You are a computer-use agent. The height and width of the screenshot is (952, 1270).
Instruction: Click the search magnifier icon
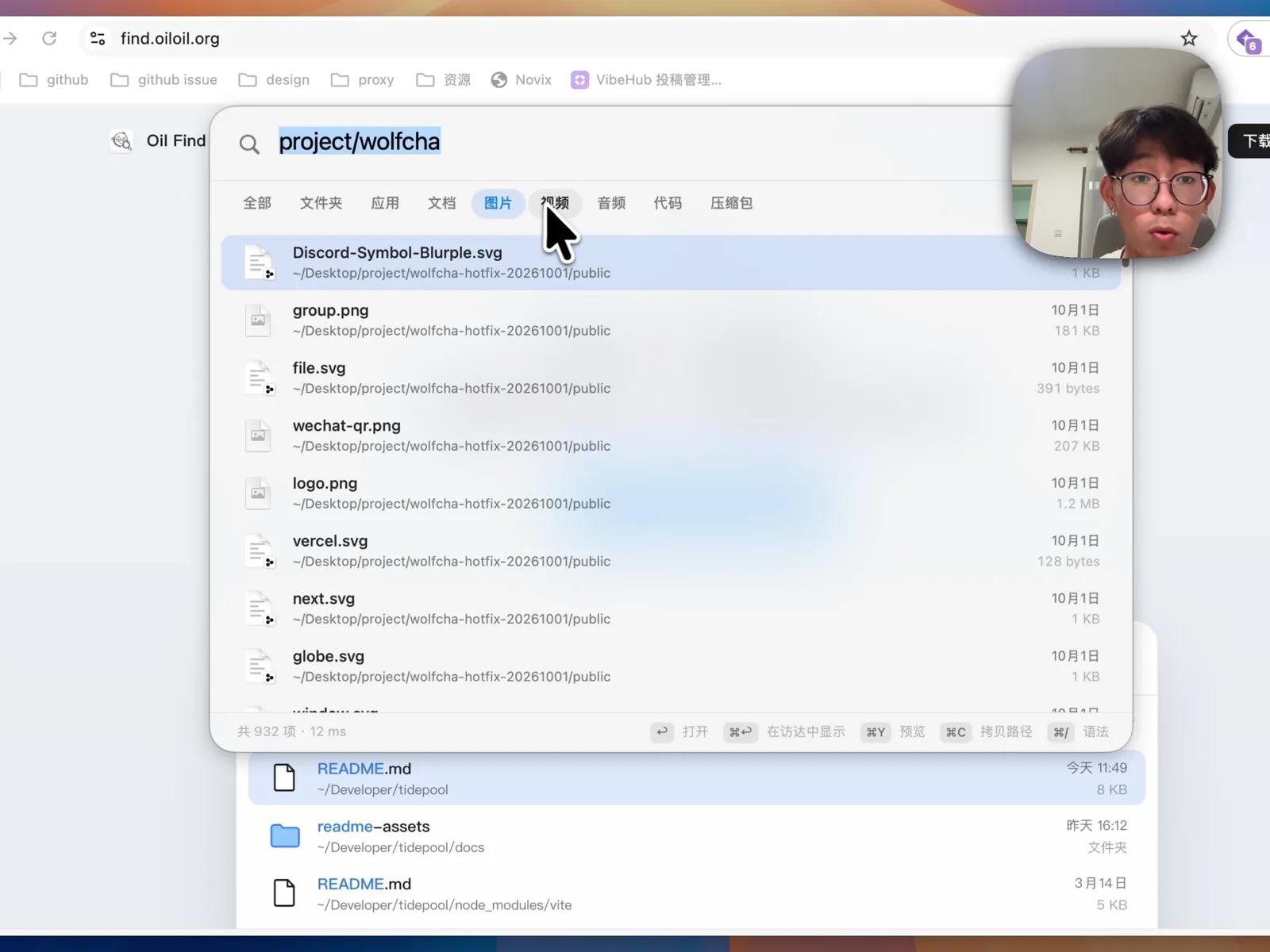[249, 144]
